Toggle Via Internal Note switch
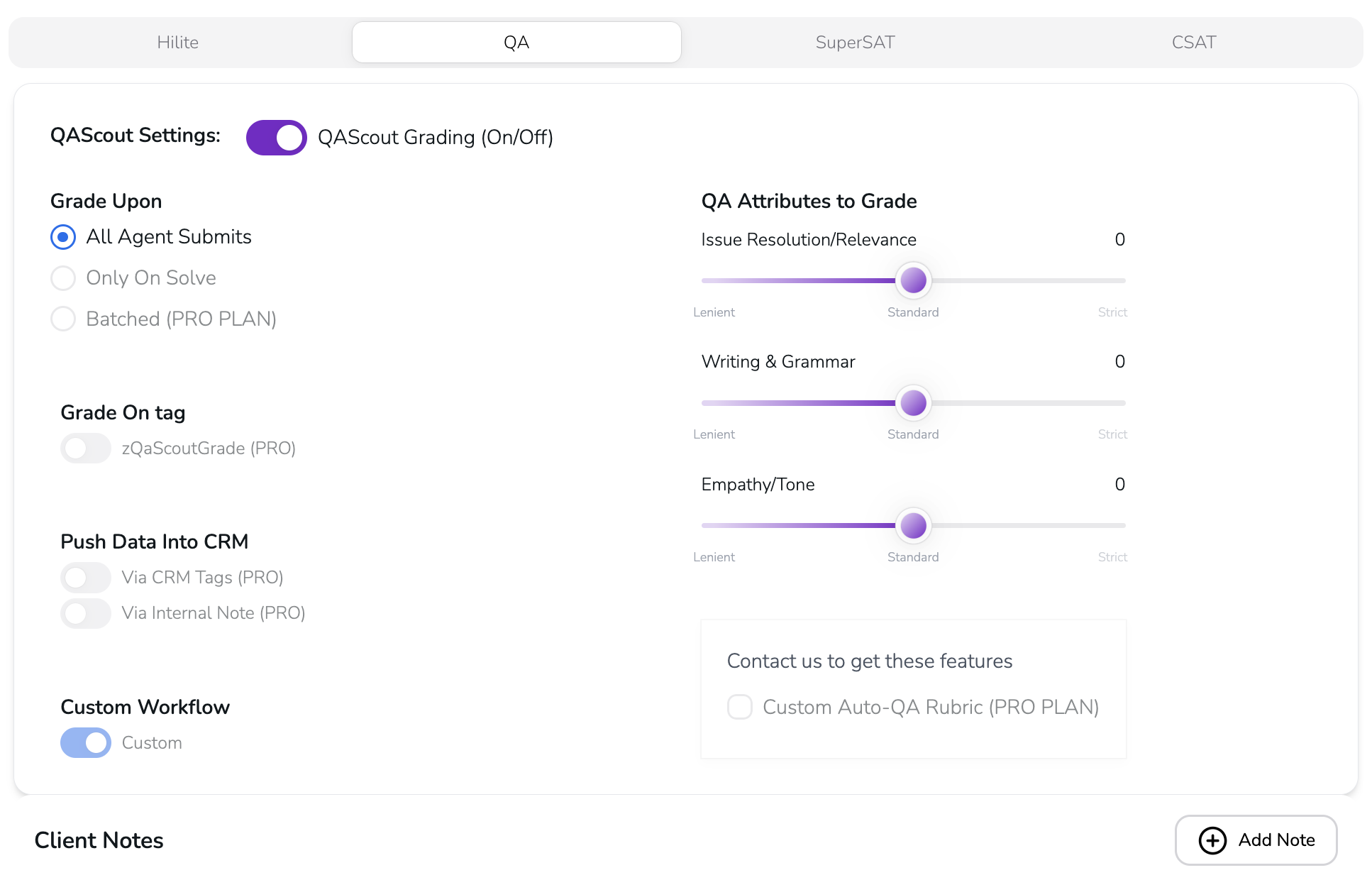 coord(86,613)
